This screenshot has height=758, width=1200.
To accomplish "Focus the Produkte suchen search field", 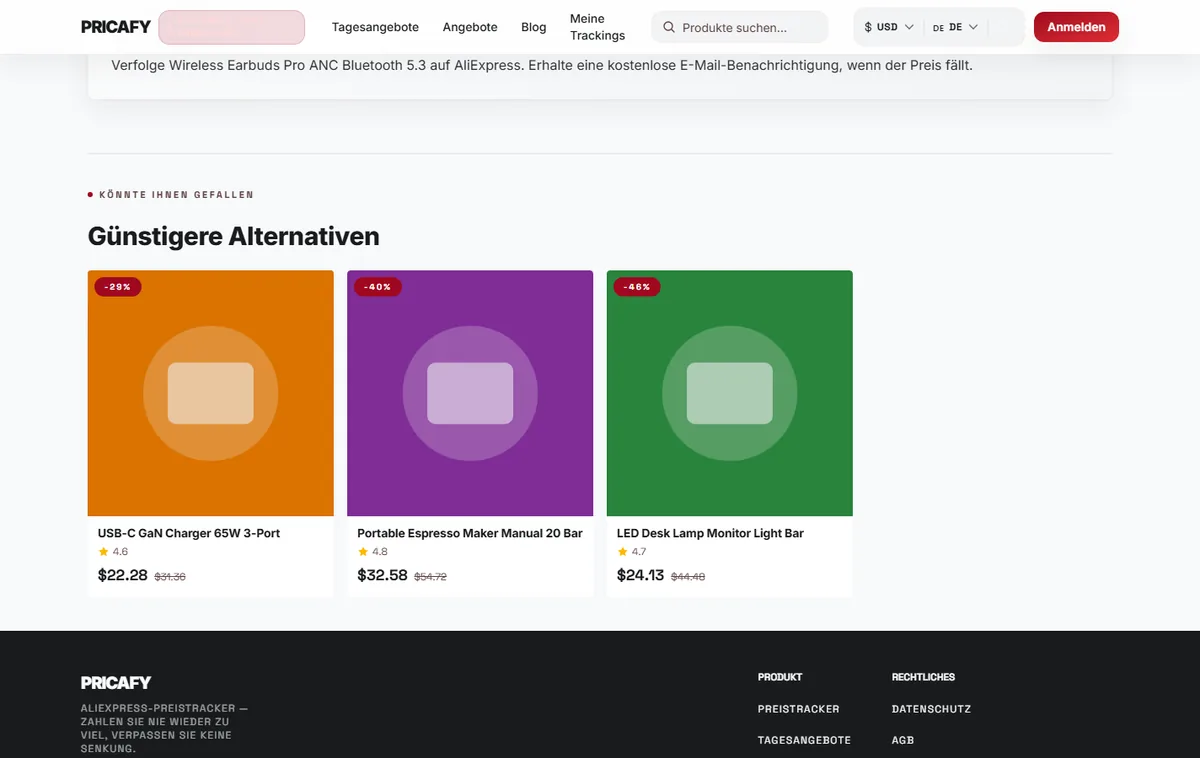I will (739, 28).
